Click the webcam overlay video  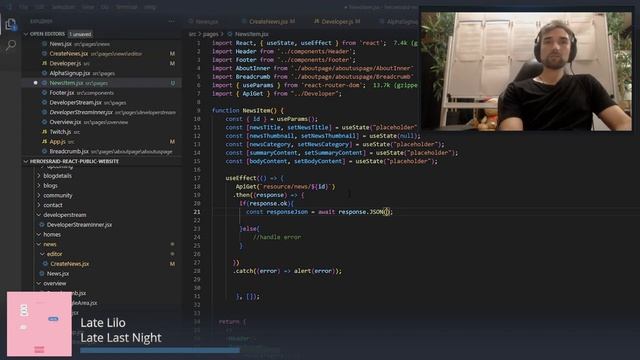(526, 71)
